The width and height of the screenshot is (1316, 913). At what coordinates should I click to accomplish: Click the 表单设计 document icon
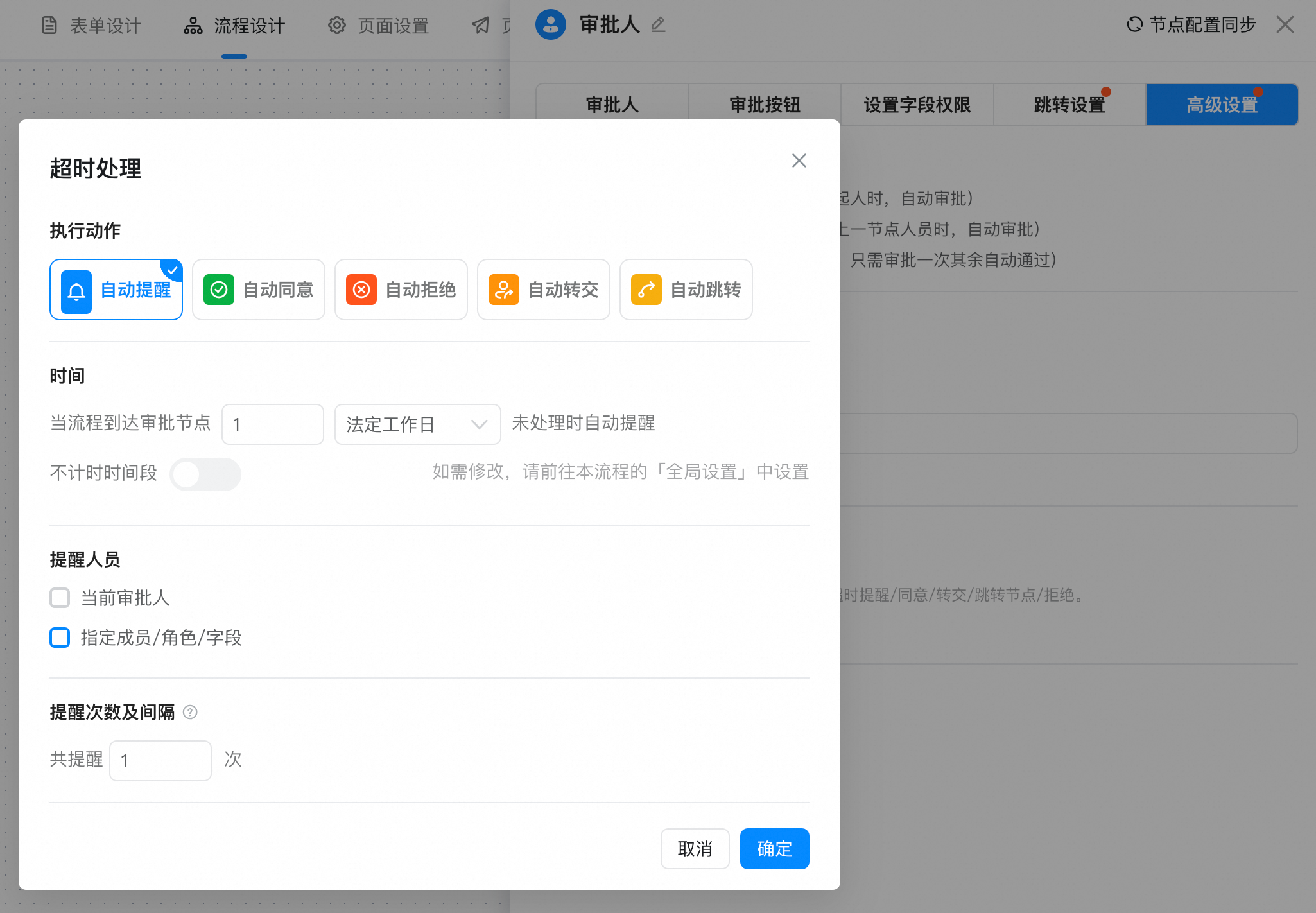point(49,26)
